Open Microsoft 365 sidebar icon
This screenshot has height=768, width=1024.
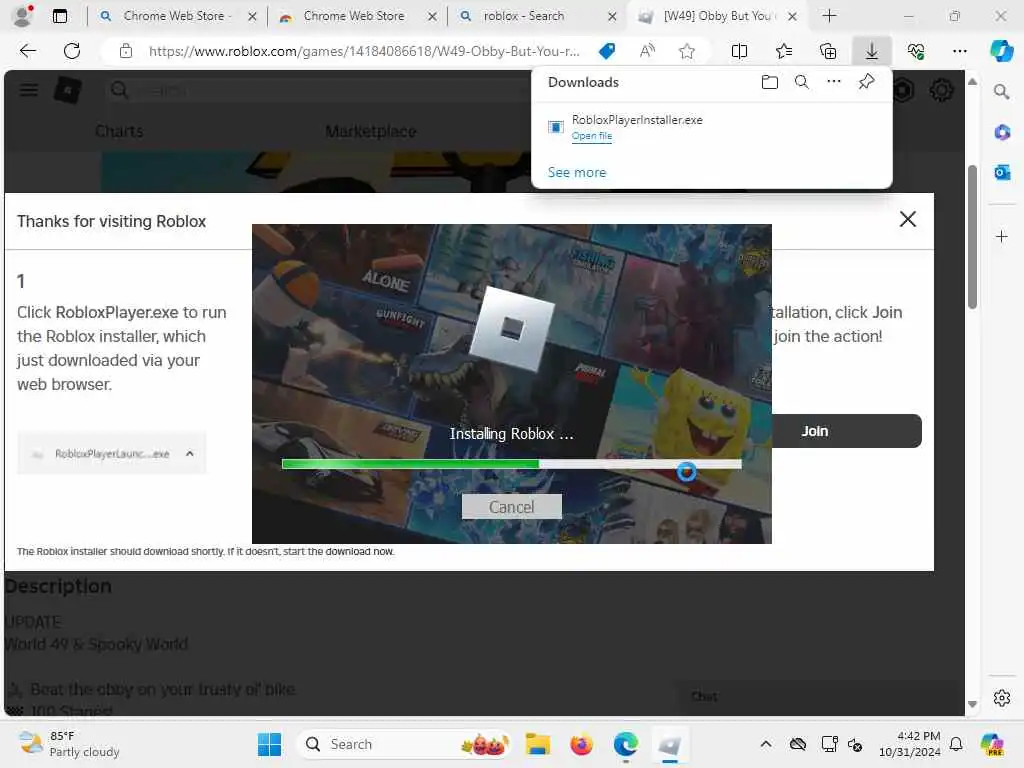[1002, 133]
